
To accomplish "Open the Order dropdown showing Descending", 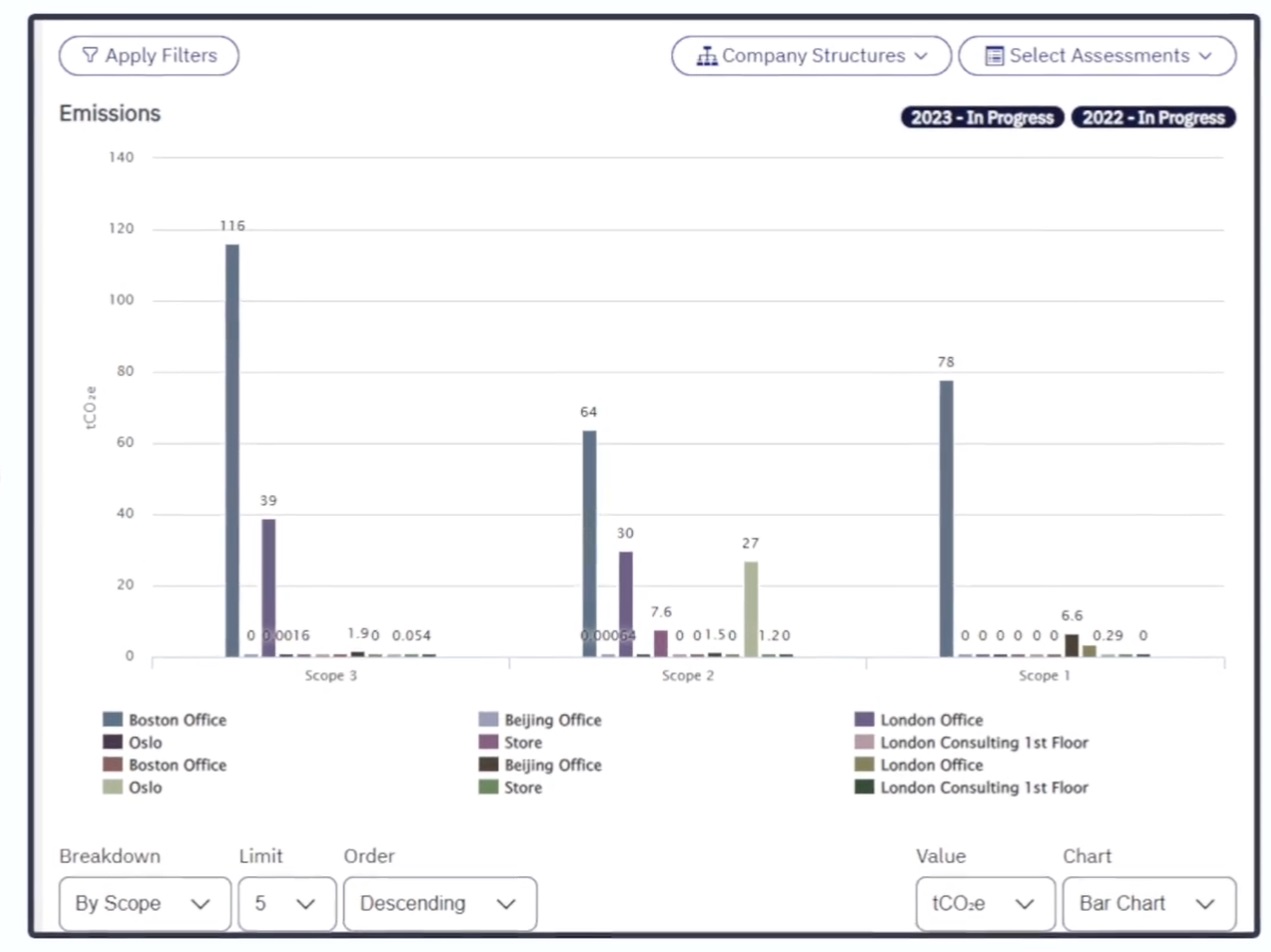I will (x=439, y=904).
